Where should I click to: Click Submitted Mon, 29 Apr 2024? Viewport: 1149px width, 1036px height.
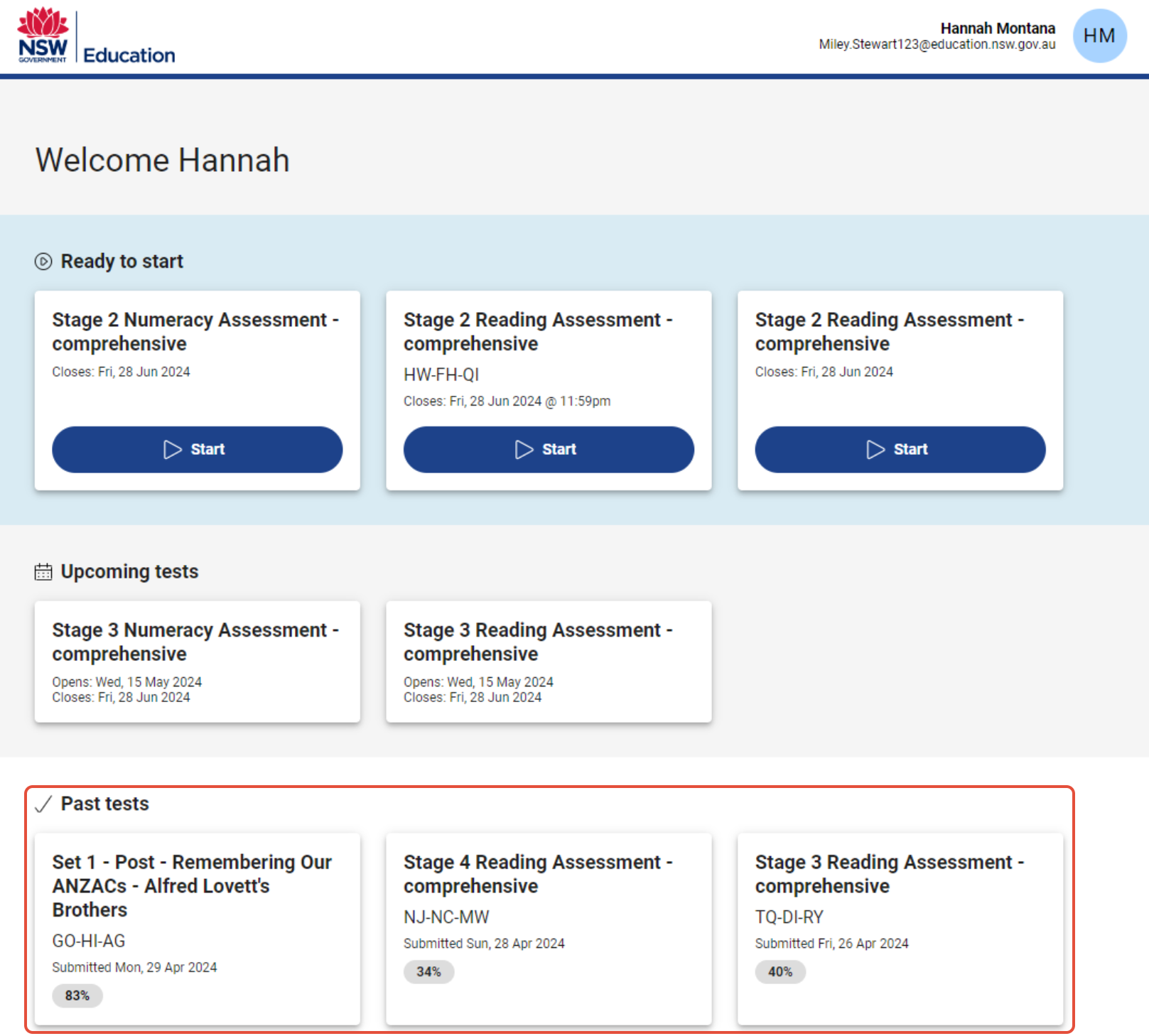tap(134, 967)
